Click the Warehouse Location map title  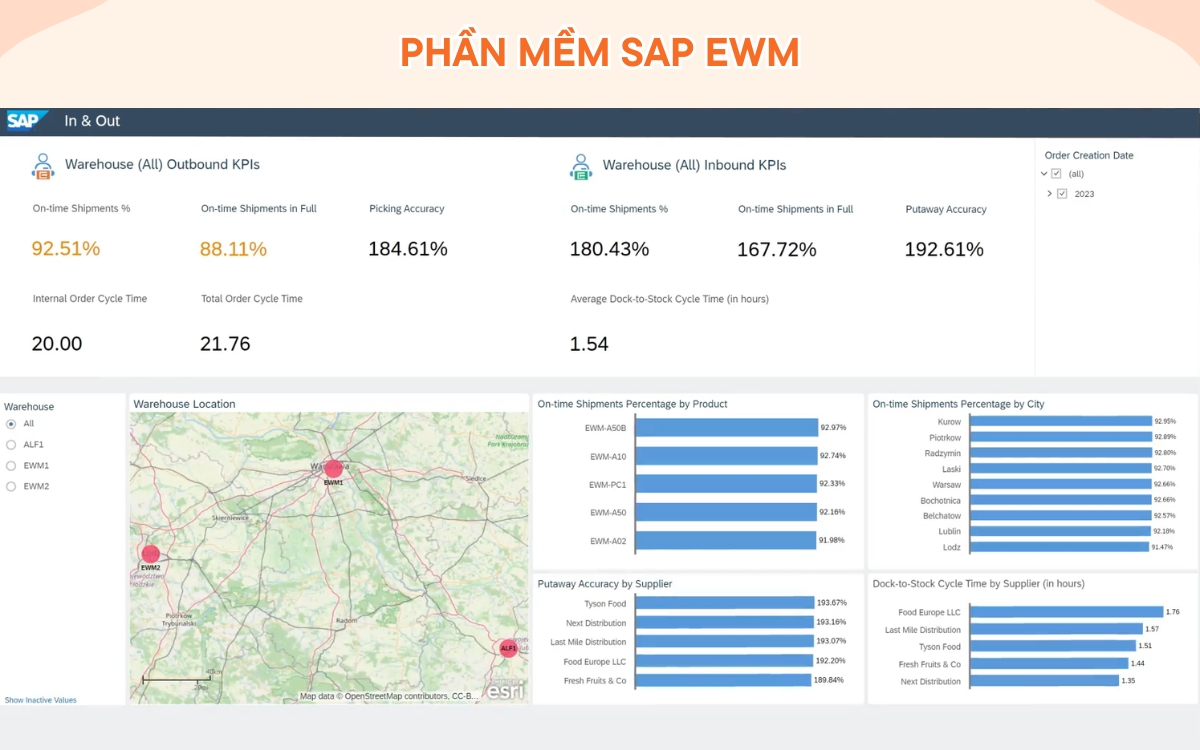tap(184, 404)
